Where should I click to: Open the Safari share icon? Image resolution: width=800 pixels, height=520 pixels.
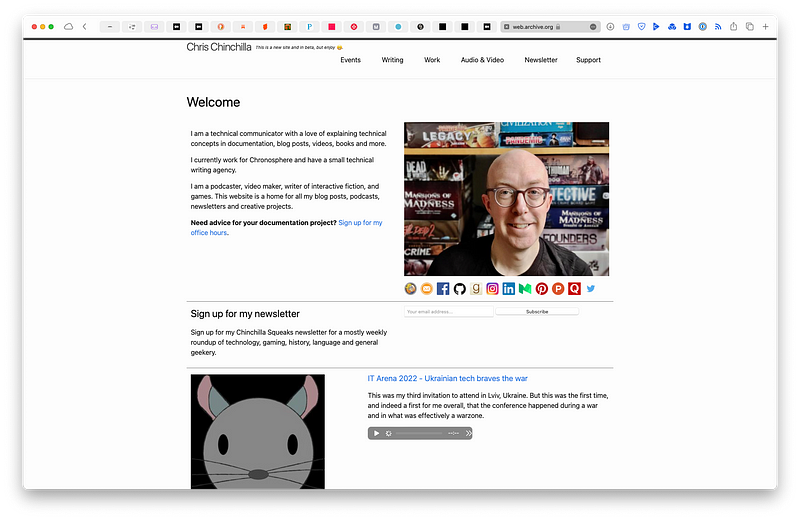coord(733,27)
